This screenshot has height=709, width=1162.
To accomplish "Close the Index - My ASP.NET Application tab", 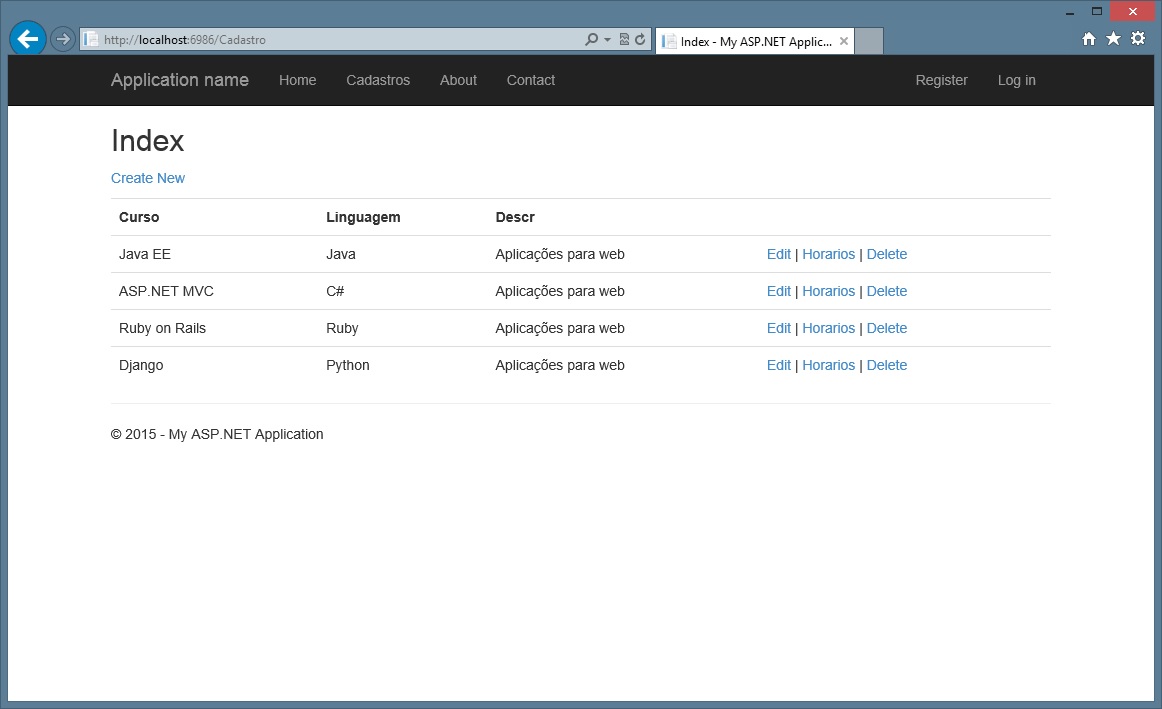I will (844, 41).
